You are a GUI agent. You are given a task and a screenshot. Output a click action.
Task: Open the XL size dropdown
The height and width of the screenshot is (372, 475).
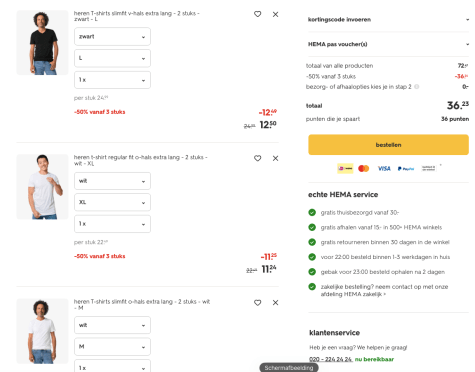112,202
